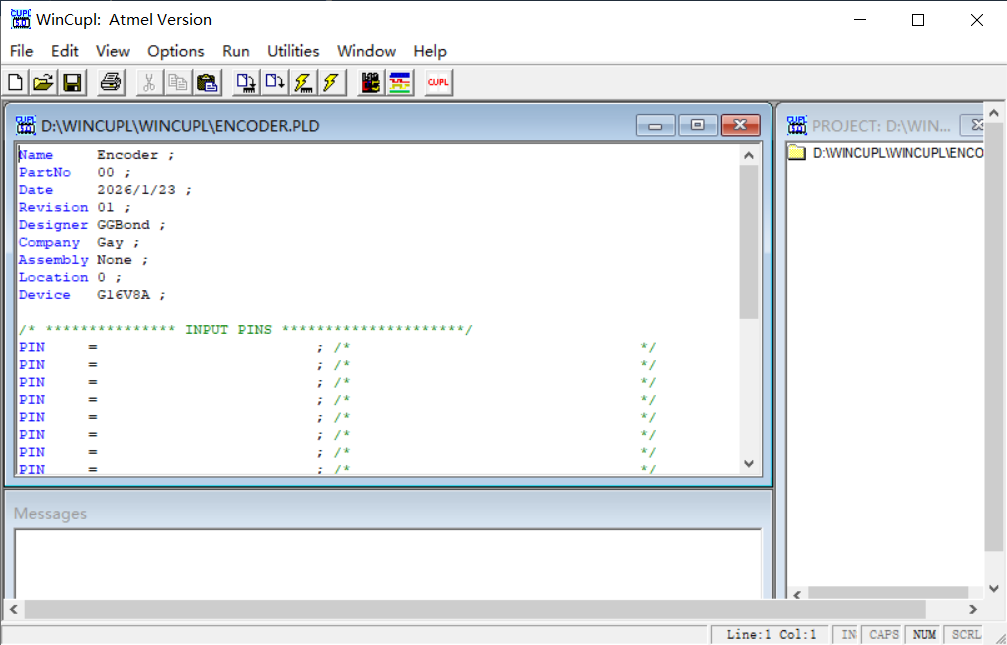Image resolution: width=1007 pixels, height=645 pixels.
Task: Run device independent compile toolbar icon
Action: click(275, 83)
